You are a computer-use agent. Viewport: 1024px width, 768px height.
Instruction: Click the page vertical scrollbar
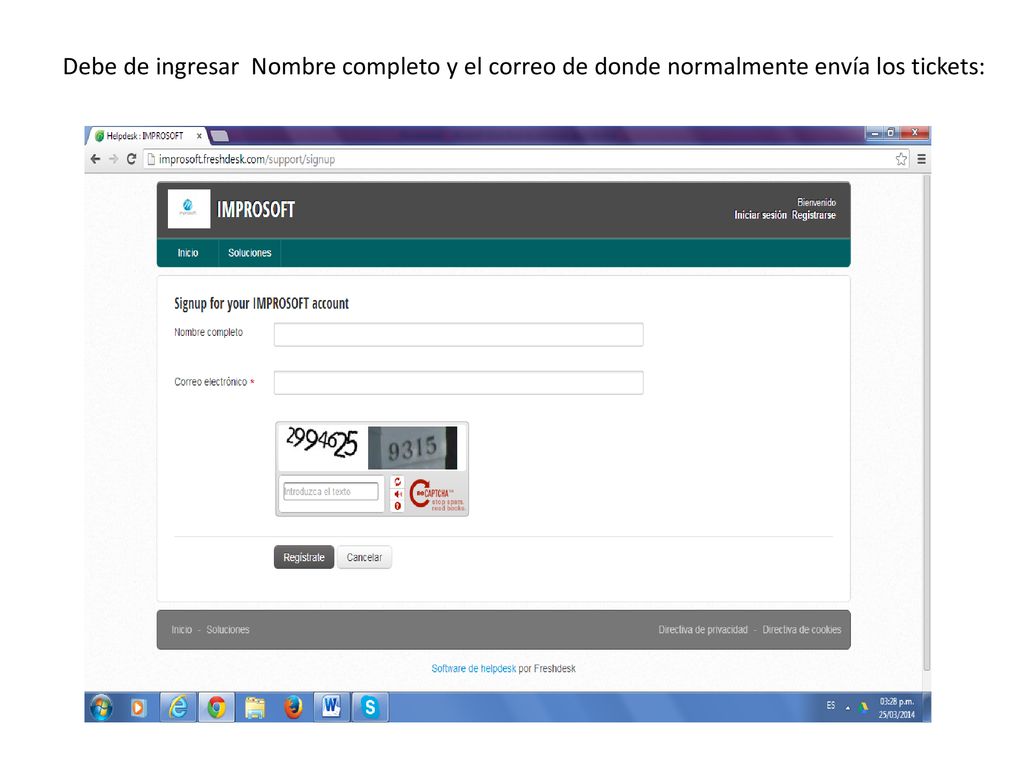click(926, 424)
